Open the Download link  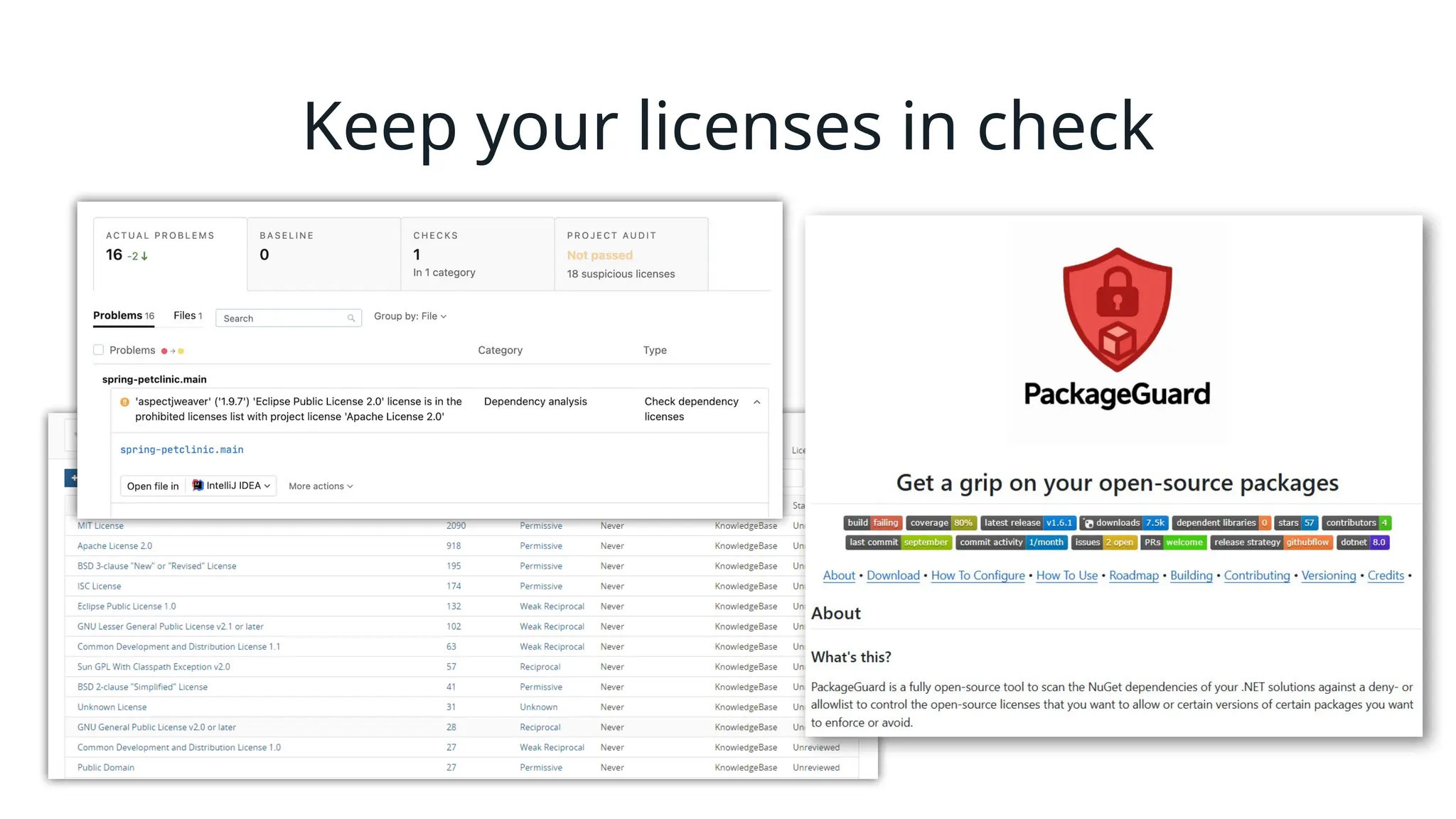pyautogui.click(x=893, y=576)
